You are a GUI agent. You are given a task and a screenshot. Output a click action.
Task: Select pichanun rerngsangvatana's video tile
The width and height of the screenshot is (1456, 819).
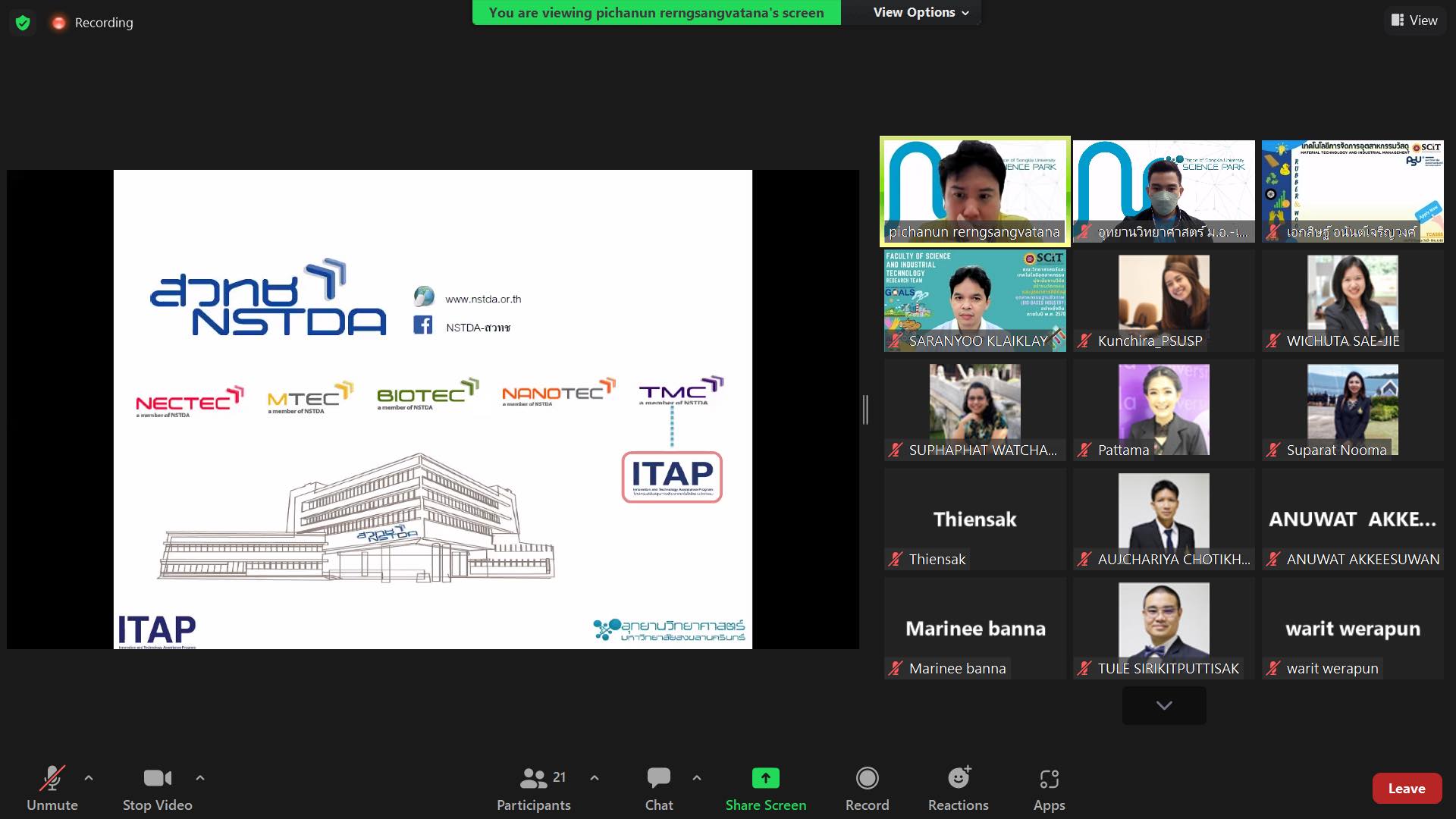[975, 191]
